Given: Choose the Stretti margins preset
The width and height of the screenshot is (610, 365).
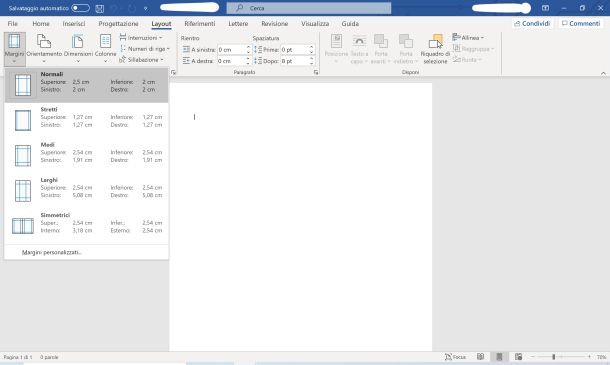Looking at the screenshot, I should point(86,120).
